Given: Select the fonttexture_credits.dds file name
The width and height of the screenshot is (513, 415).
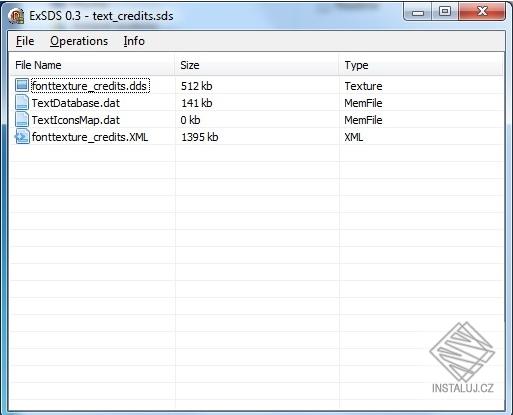Looking at the screenshot, I should [90, 86].
